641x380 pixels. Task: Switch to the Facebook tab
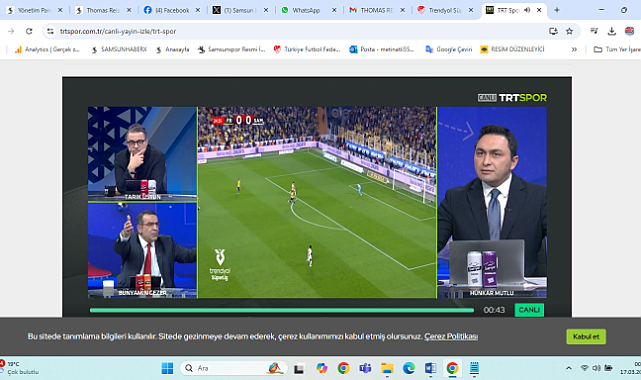click(172, 10)
